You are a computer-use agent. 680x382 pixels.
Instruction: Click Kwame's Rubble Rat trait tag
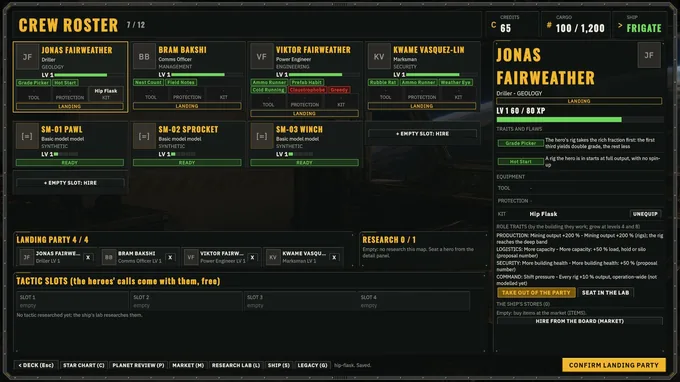click(x=383, y=82)
